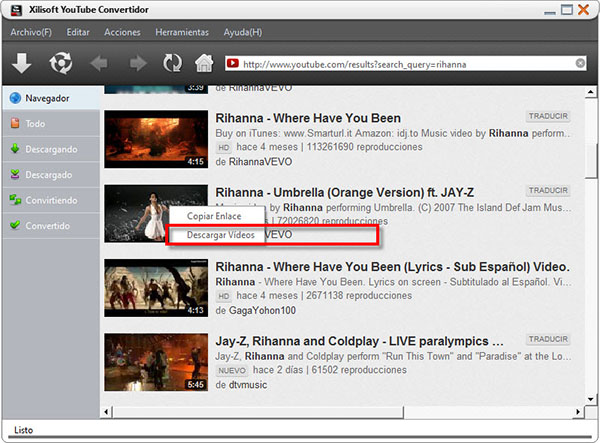Screen dimensions: 600x443
Task: Click the refresh page icon
Action: coord(173,63)
